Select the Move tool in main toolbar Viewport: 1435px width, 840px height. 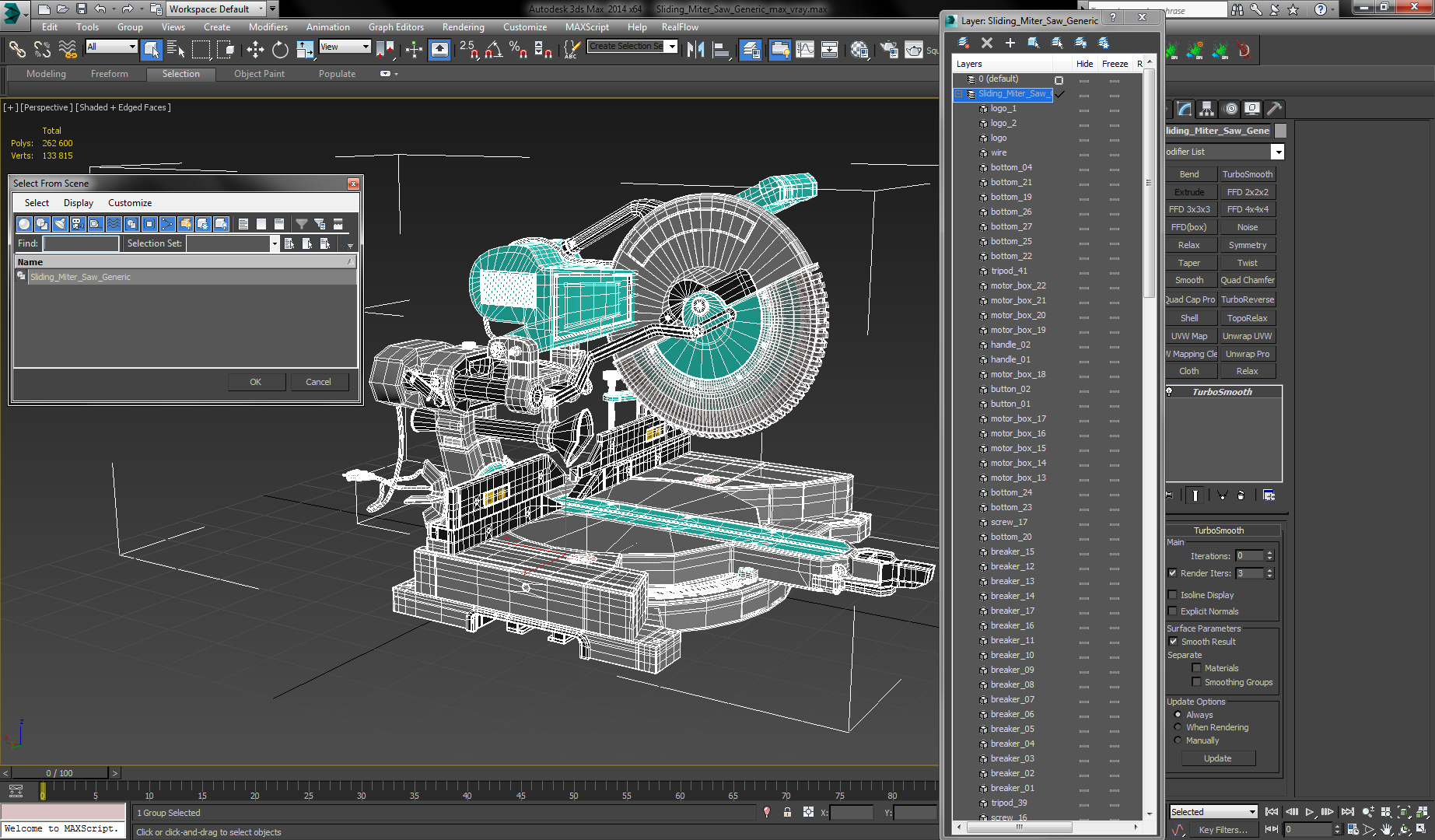(x=255, y=51)
